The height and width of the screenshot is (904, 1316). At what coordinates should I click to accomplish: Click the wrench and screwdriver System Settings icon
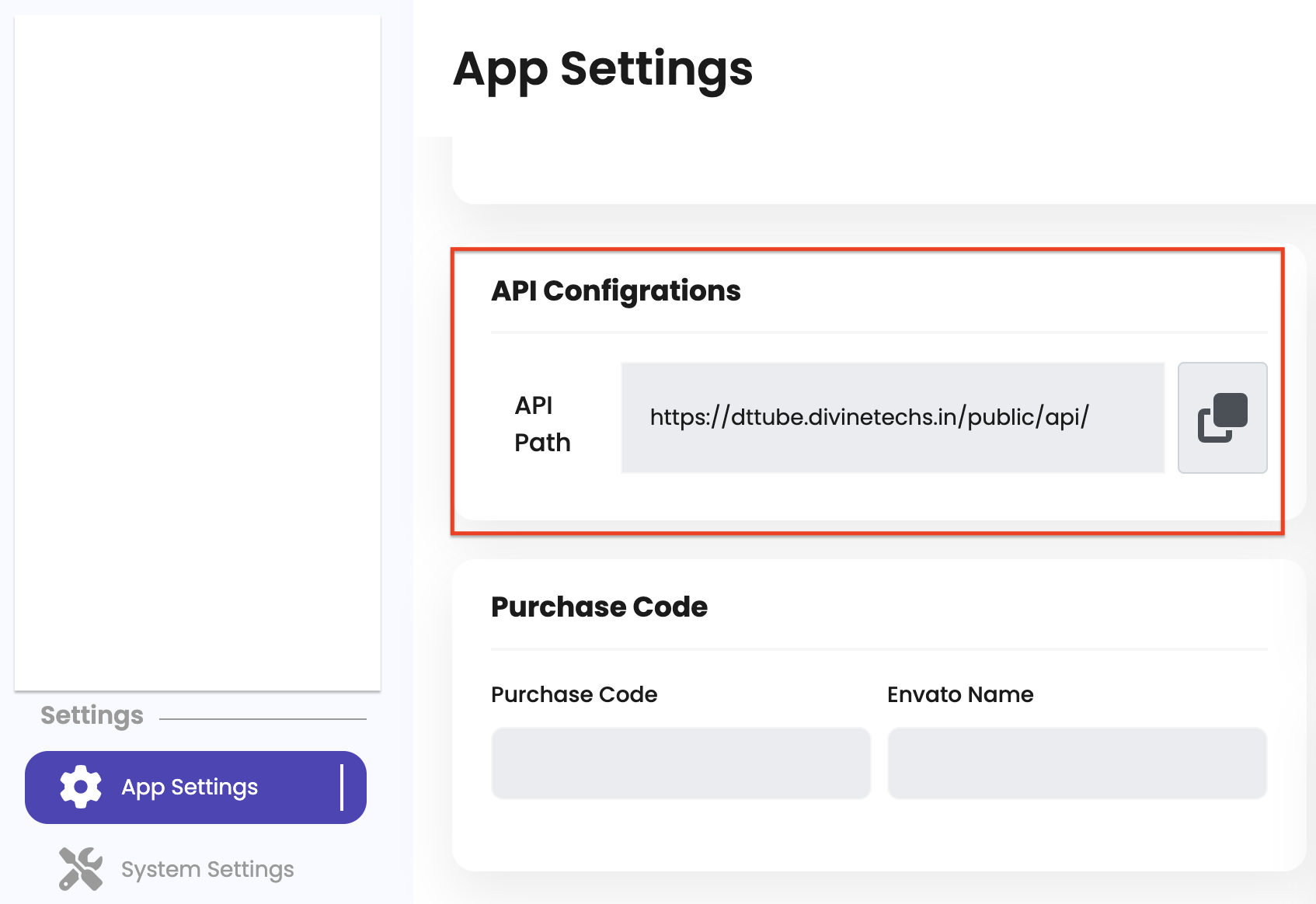tap(81, 868)
